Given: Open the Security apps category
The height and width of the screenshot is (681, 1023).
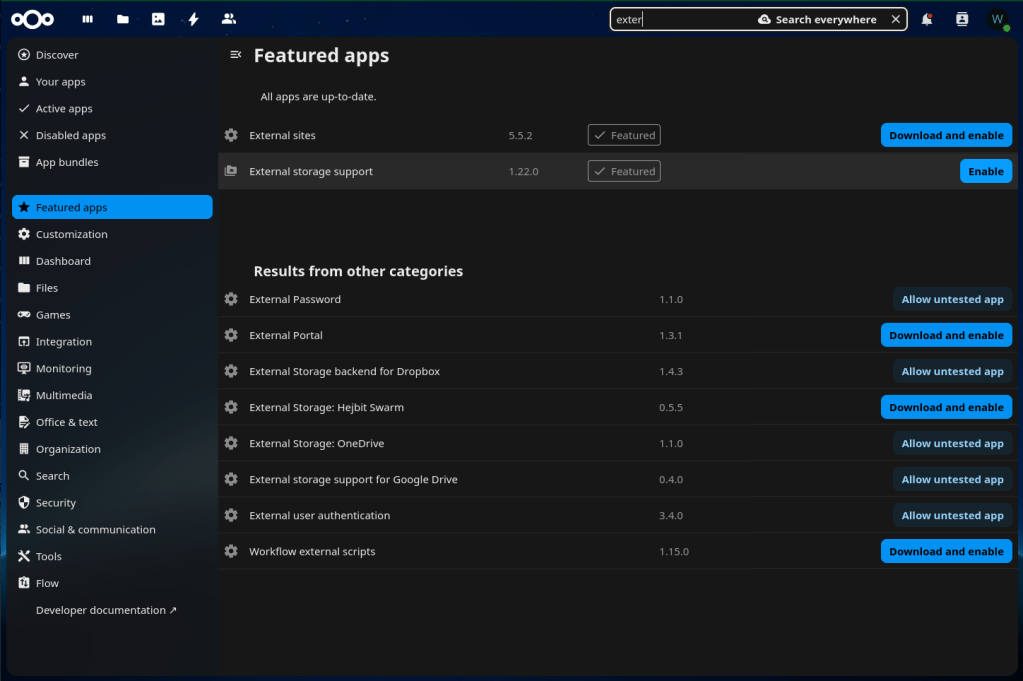Looking at the screenshot, I should [56, 503].
